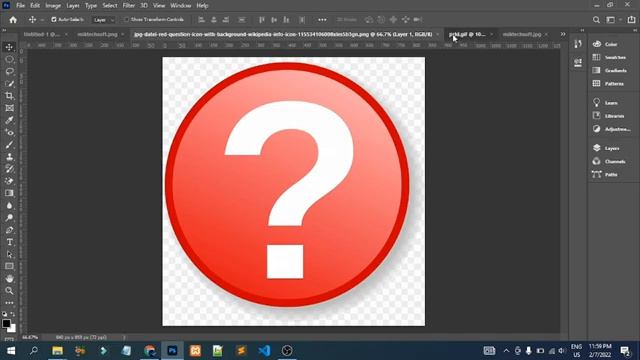Image resolution: width=640 pixels, height=360 pixels.
Task: Expand the hidden document tabs list
Action: pos(563,34)
